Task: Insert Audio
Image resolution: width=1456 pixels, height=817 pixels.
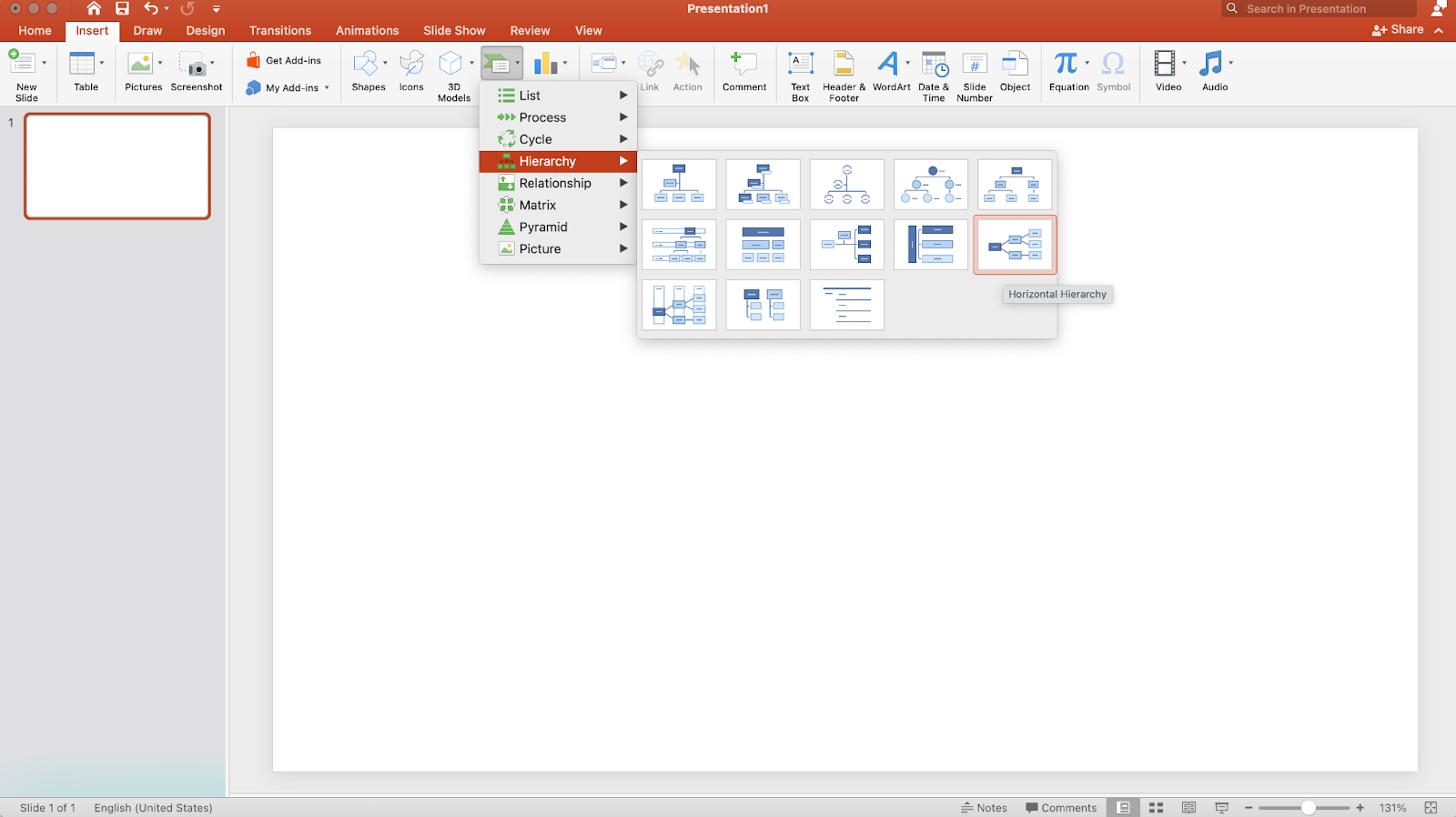Action: [1214, 71]
